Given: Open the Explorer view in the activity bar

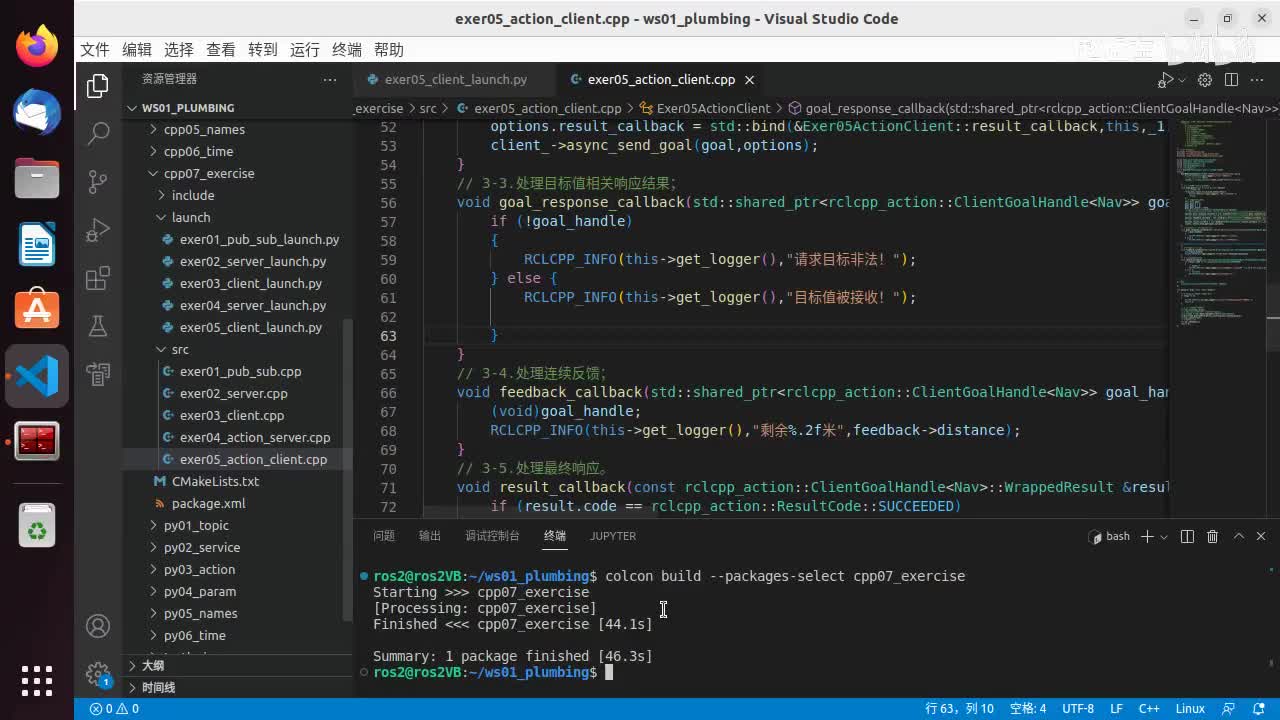Looking at the screenshot, I should click(98, 86).
